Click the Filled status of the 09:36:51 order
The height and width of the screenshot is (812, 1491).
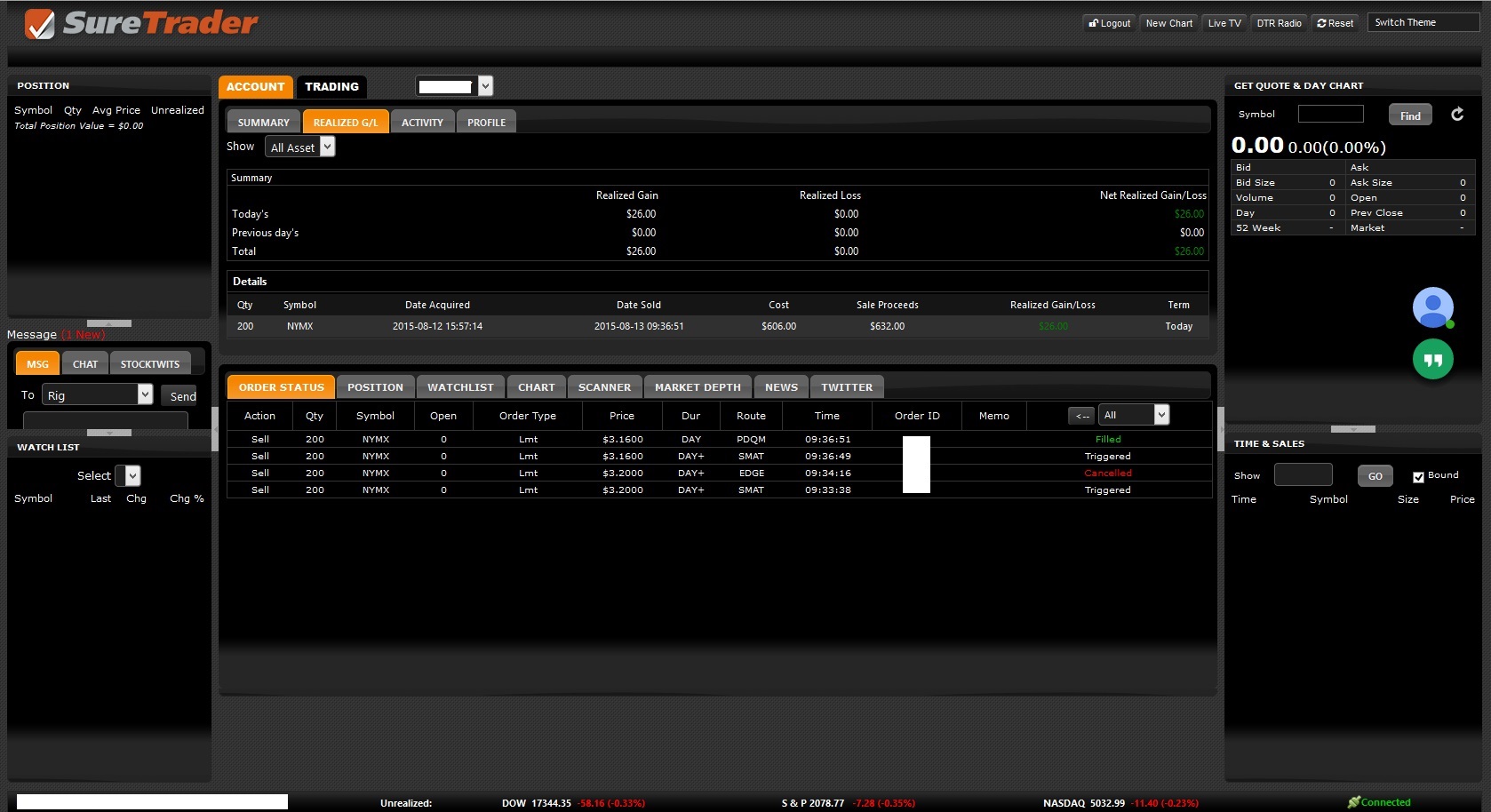1108,439
